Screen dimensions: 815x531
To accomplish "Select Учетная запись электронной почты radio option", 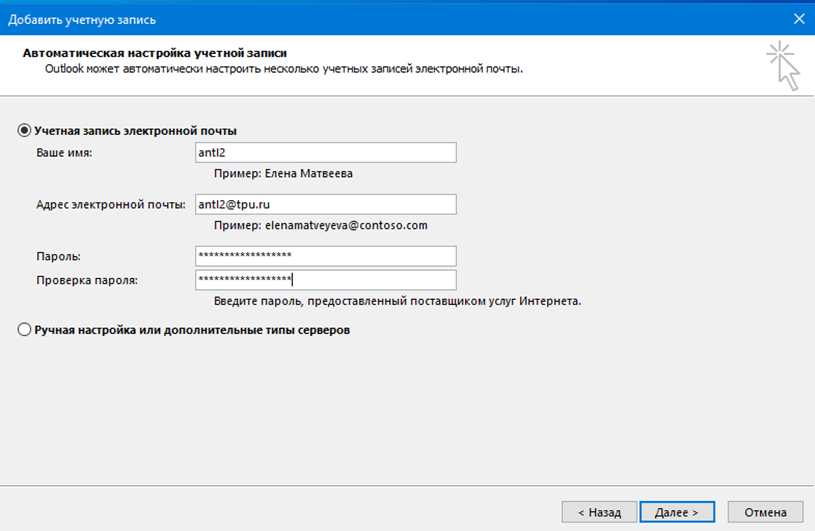I will 24,130.
